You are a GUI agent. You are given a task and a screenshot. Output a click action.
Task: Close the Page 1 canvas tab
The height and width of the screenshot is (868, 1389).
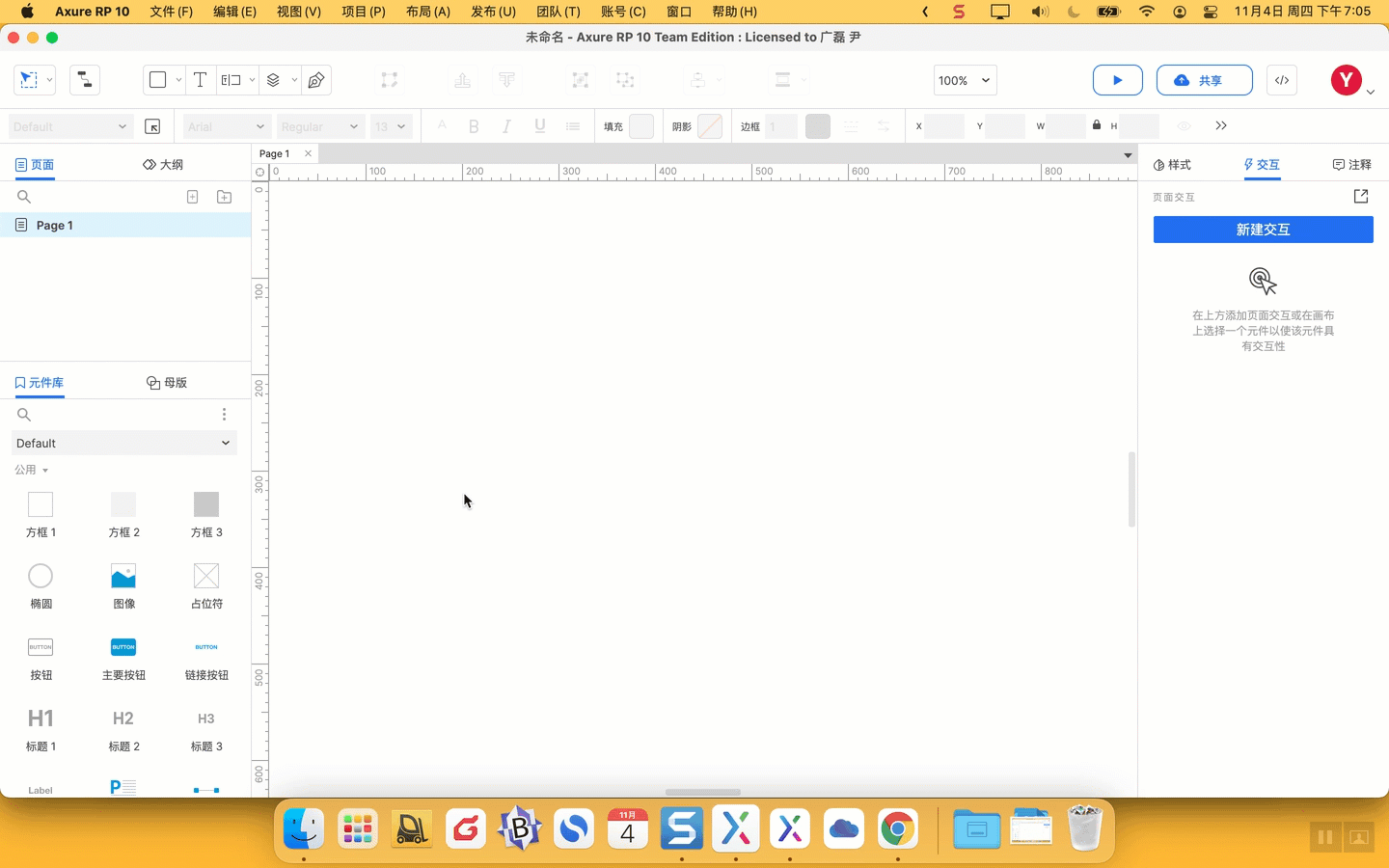pos(308,153)
